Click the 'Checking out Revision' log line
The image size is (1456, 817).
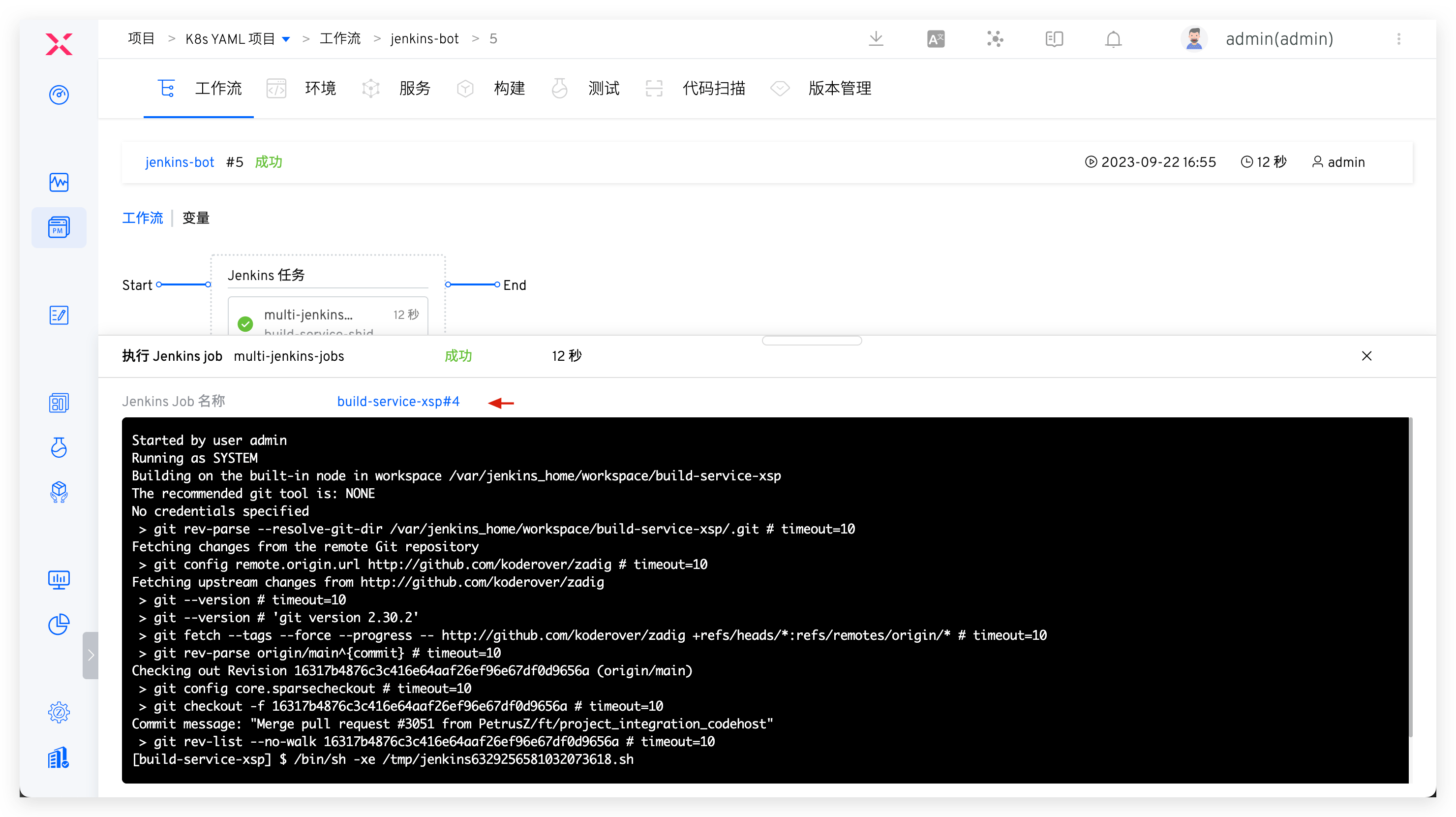[412, 670]
